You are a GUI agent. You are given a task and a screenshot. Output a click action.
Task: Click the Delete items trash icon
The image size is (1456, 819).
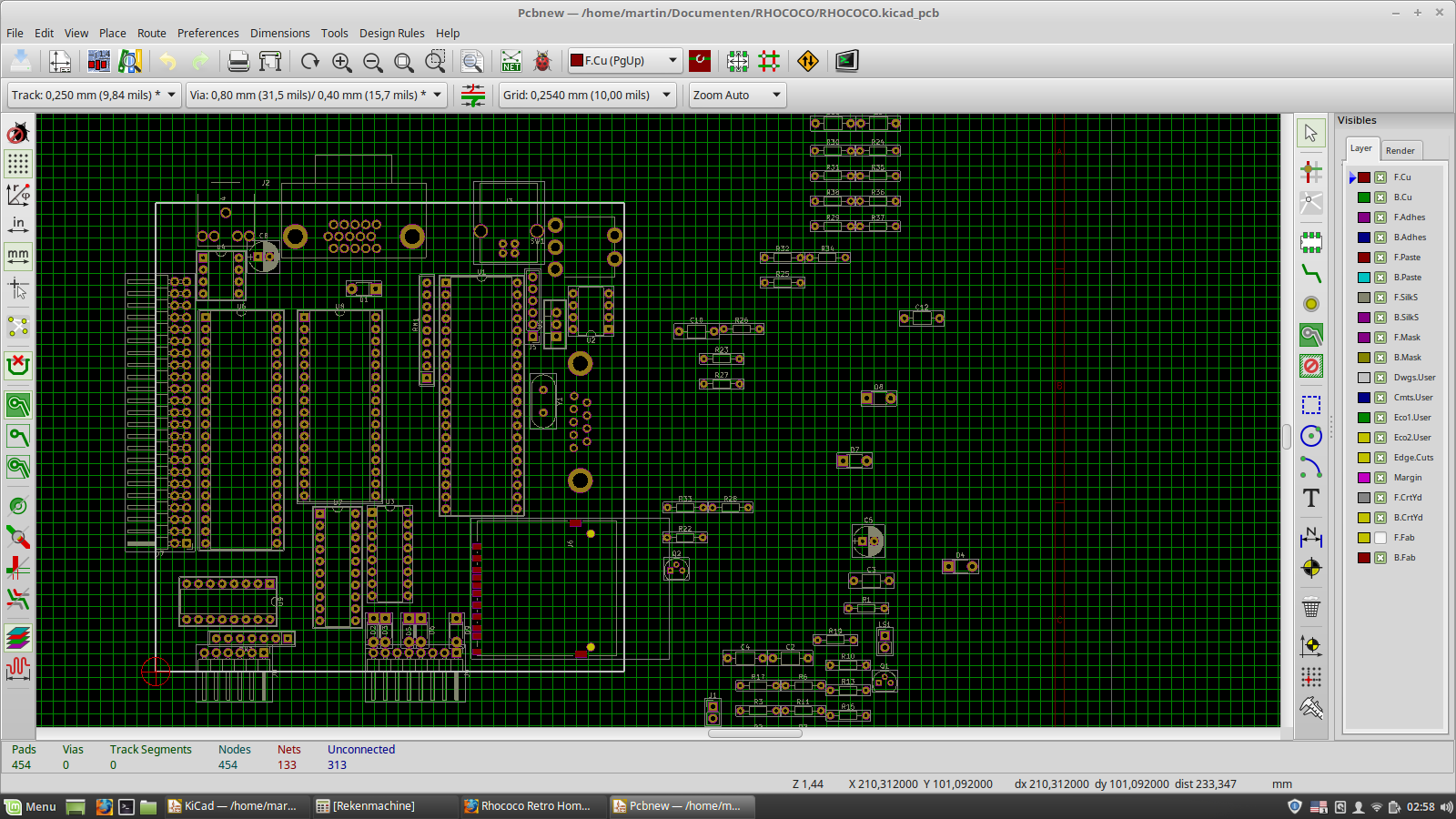coord(1310,607)
